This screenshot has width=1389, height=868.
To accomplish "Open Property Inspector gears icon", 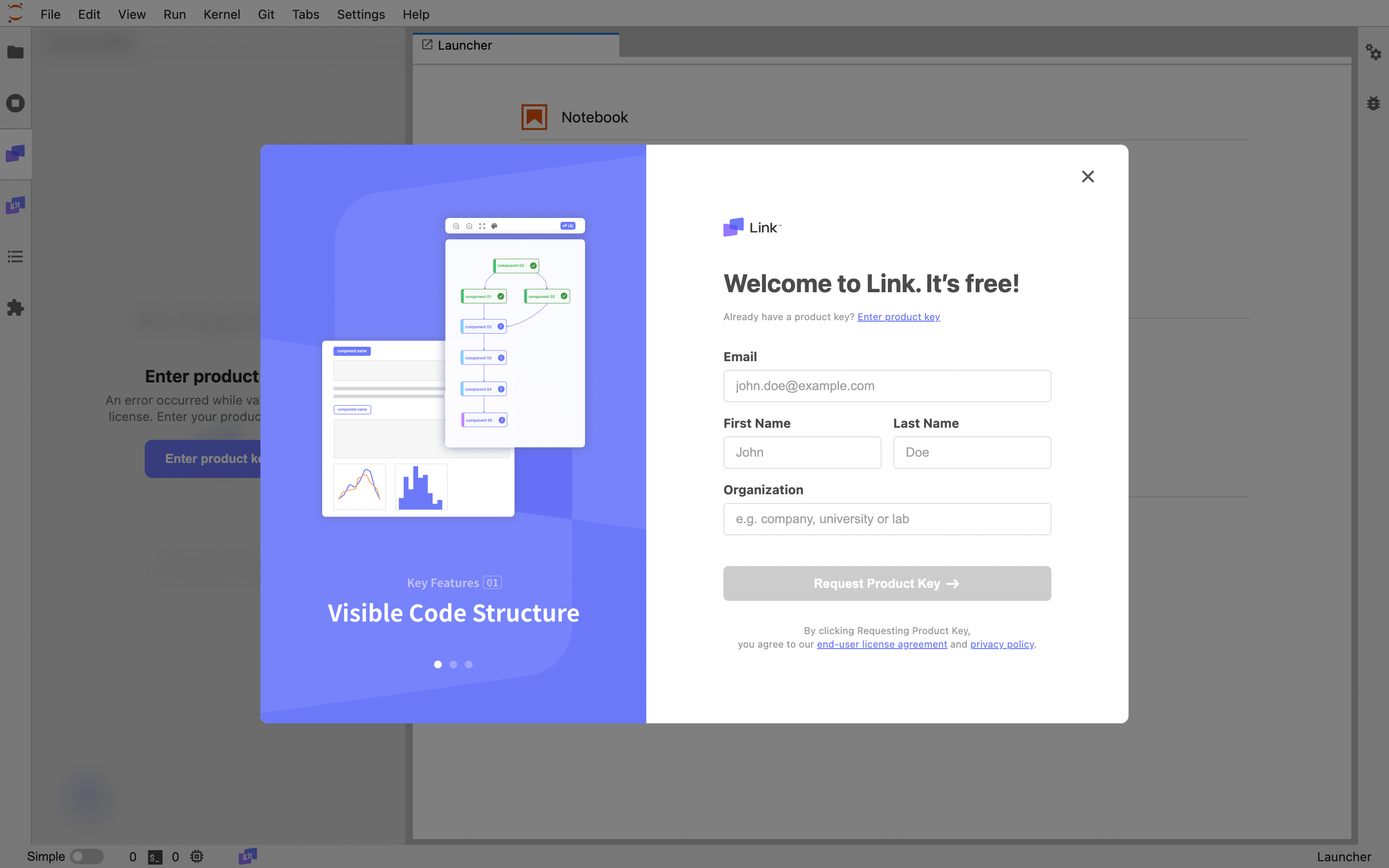I will coord(1373,52).
